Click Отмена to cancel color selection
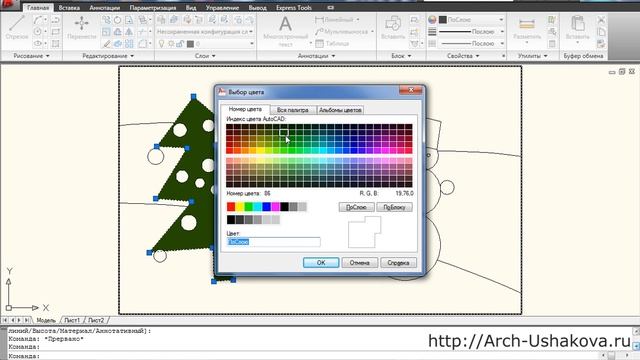Image resolution: width=640 pixels, height=360 pixels. (359, 262)
